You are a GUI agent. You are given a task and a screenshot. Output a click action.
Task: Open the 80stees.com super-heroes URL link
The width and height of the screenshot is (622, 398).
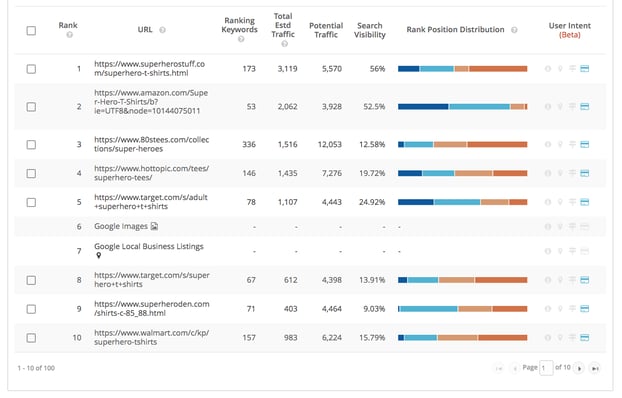tap(152, 144)
